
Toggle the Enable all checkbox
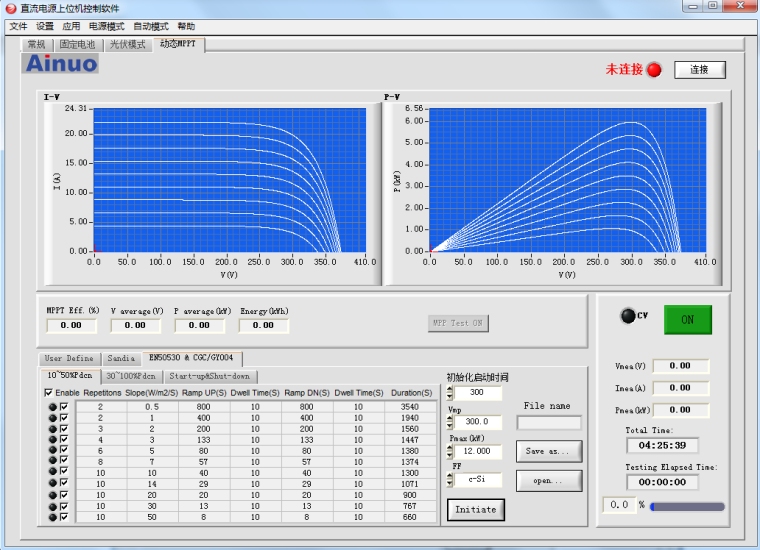point(49,393)
